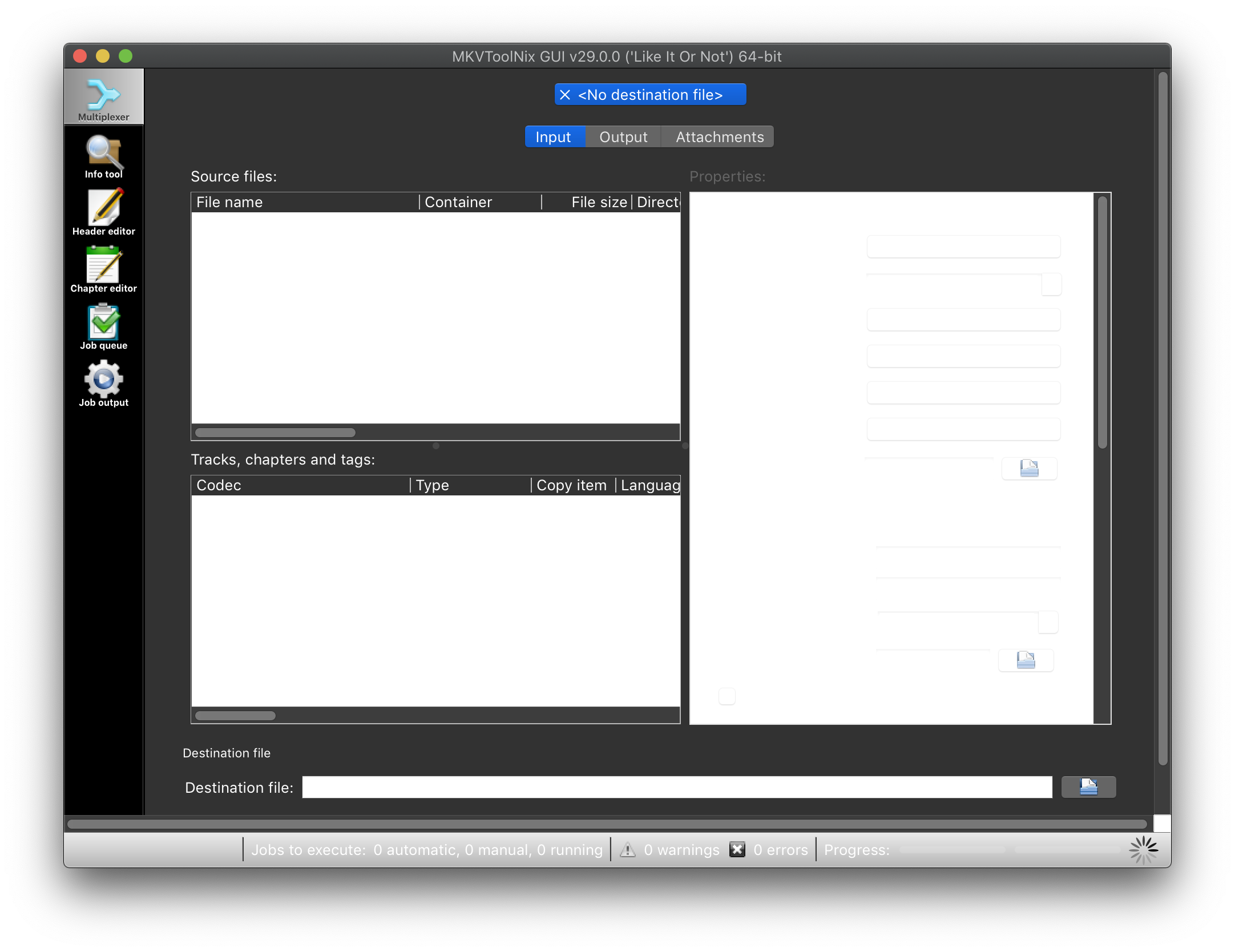Switch to the Attachments tab
1235x952 pixels.
[719, 137]
